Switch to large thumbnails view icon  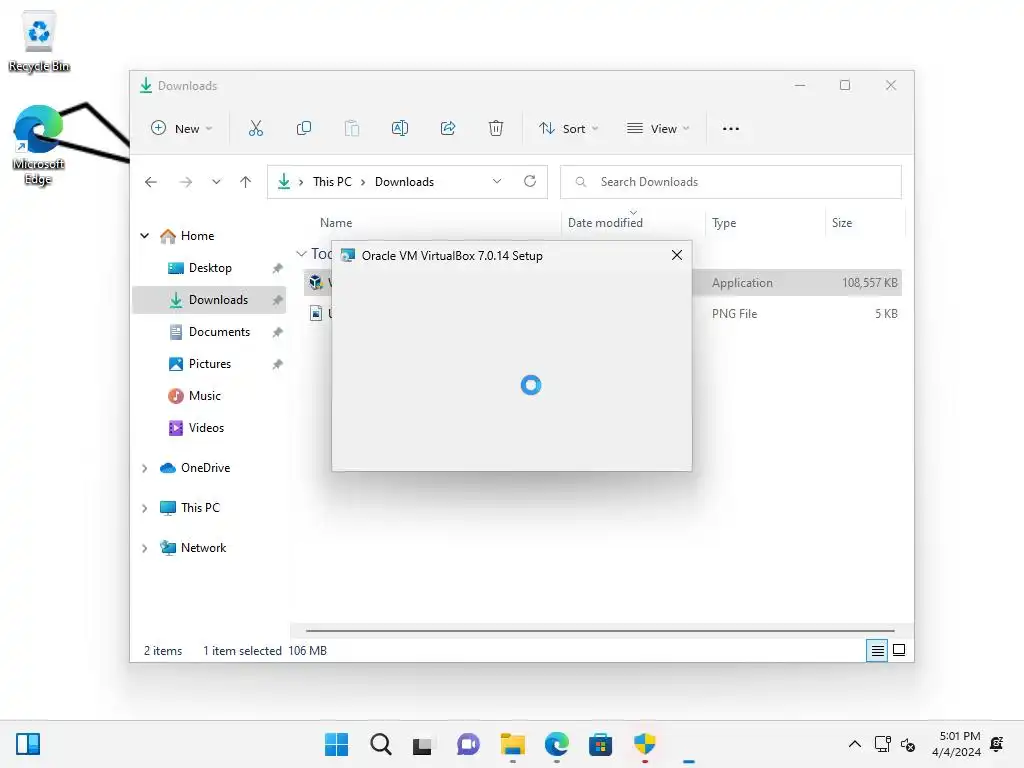click(x=899, y=650)
